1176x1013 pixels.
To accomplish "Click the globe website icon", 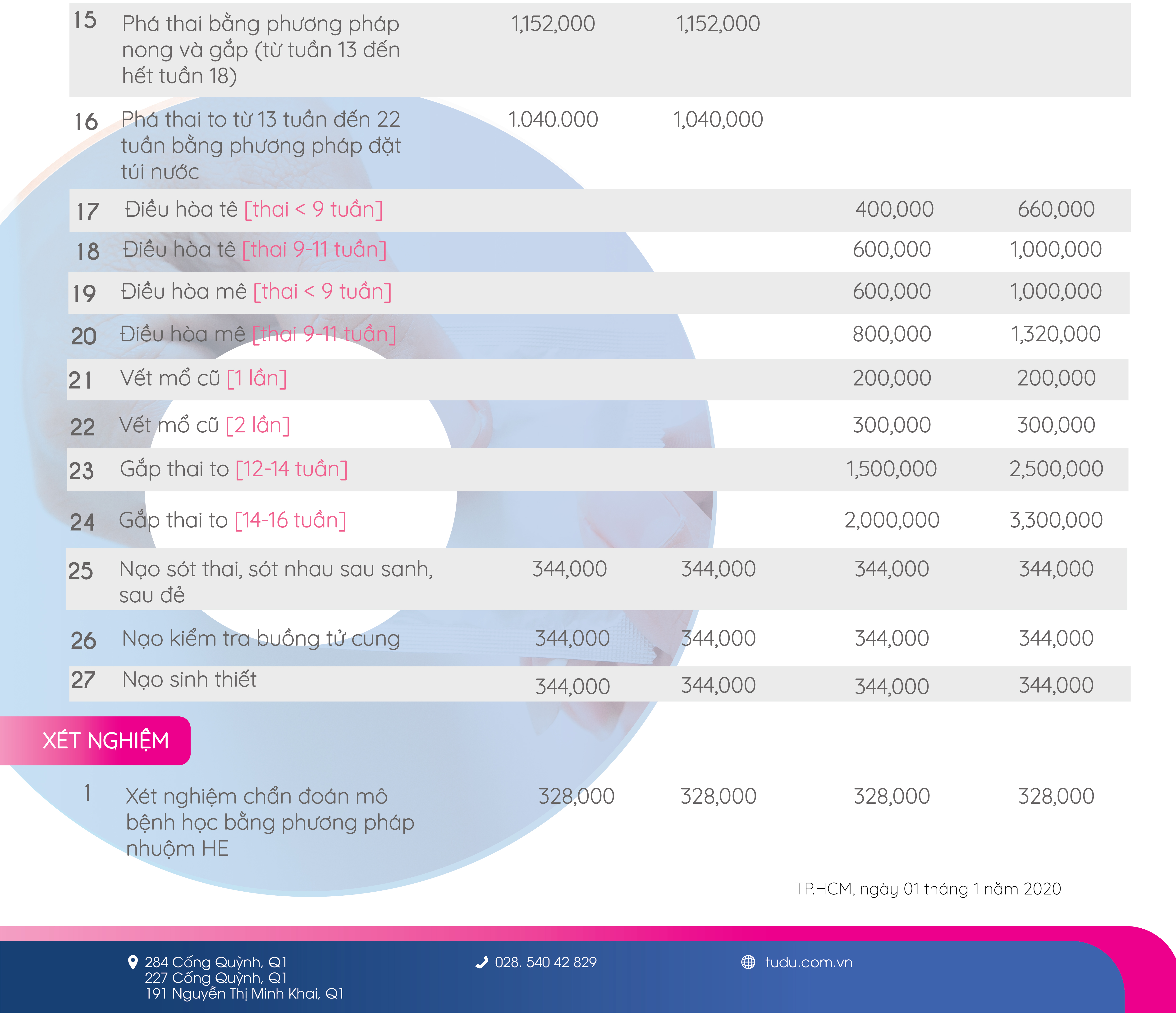I will click(748, 962).
